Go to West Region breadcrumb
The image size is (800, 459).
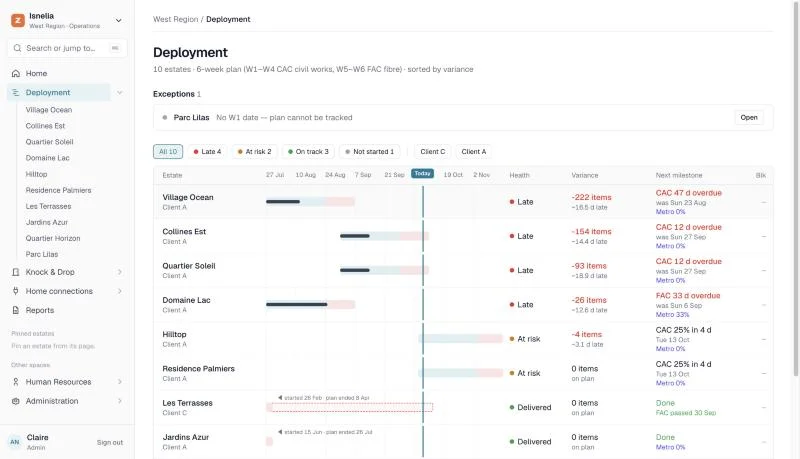(x=176, y=19)
